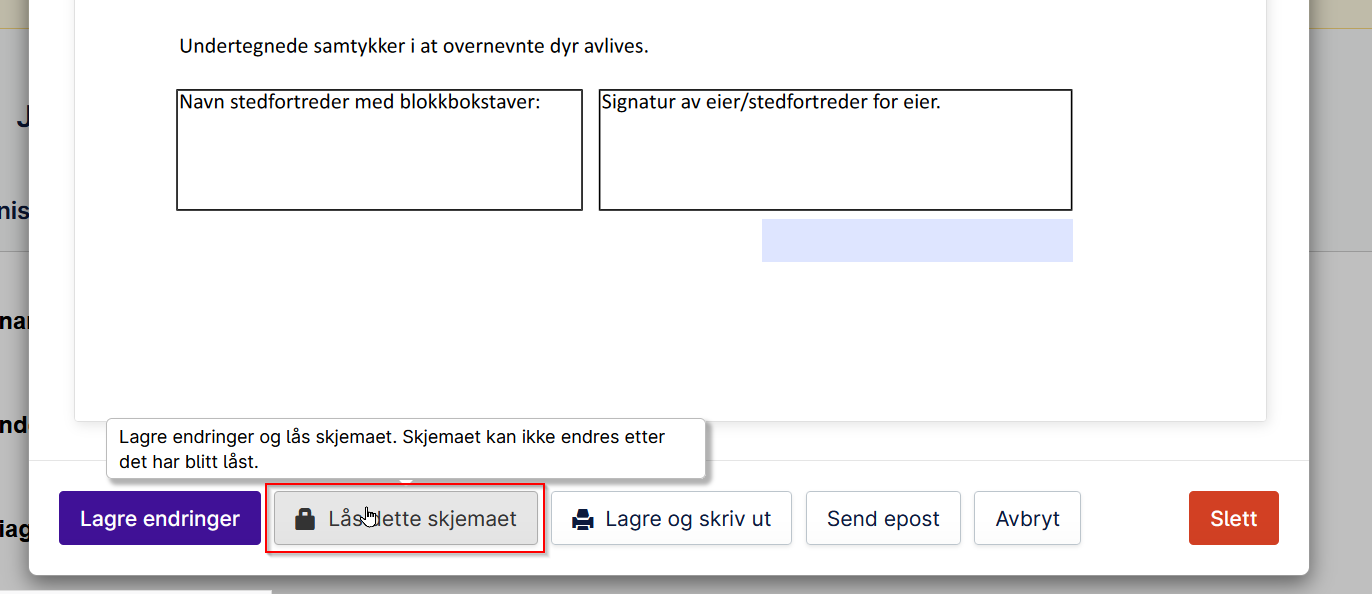The image size is (1372, 594).
Task: Choose Lagre og skriv ut to print
Action: (671, 518)
